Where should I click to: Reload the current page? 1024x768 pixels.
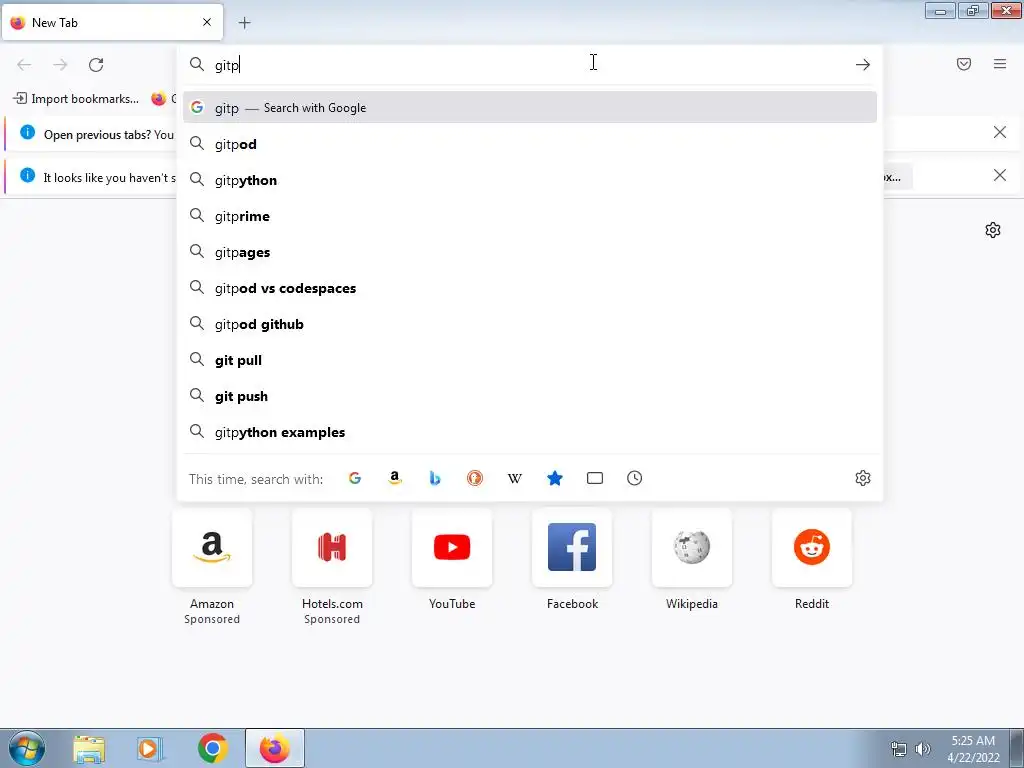[x=96, y=64]
